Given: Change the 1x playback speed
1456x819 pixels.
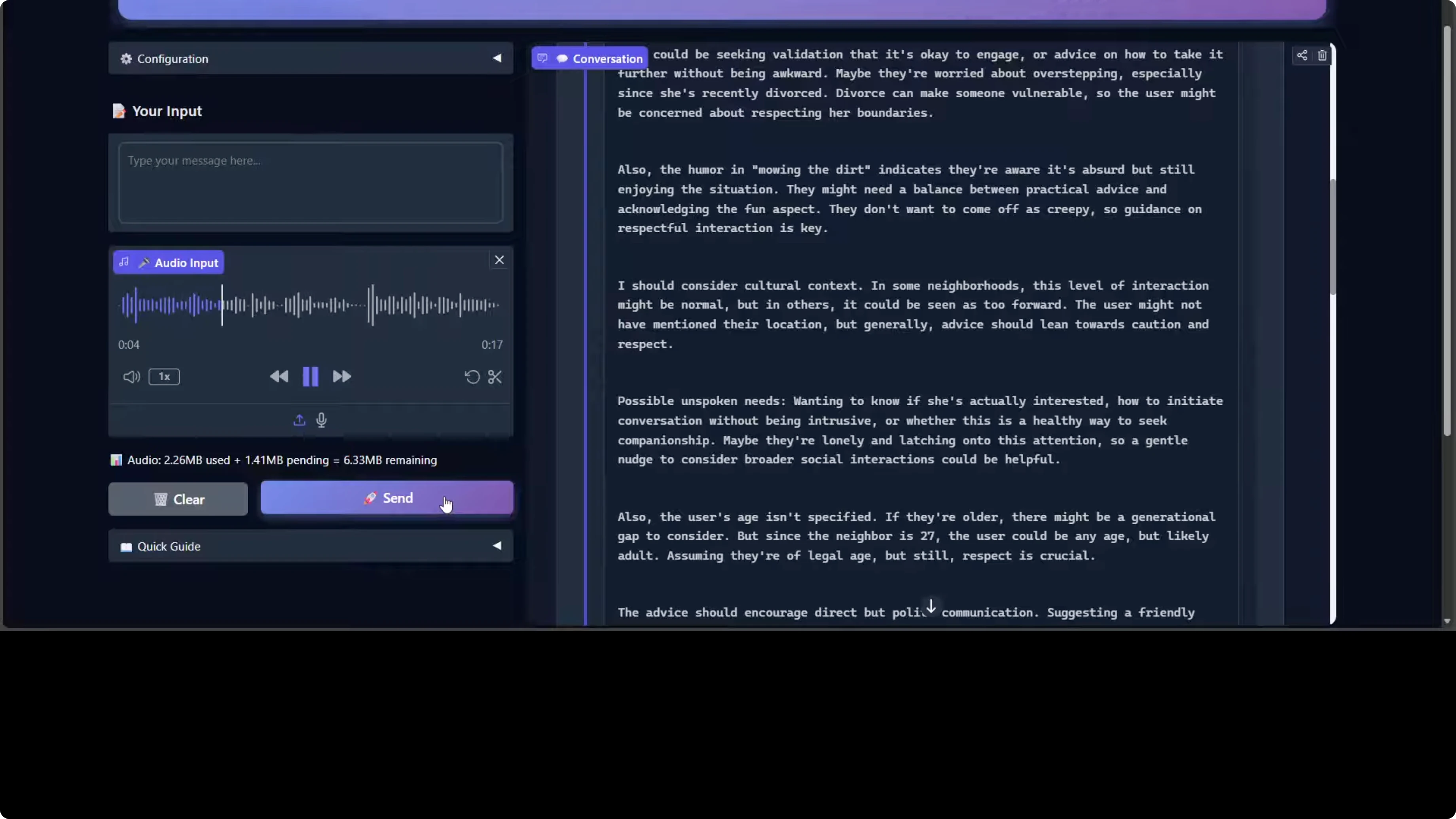Looking at the screenshot, I should tap(164, 377).
